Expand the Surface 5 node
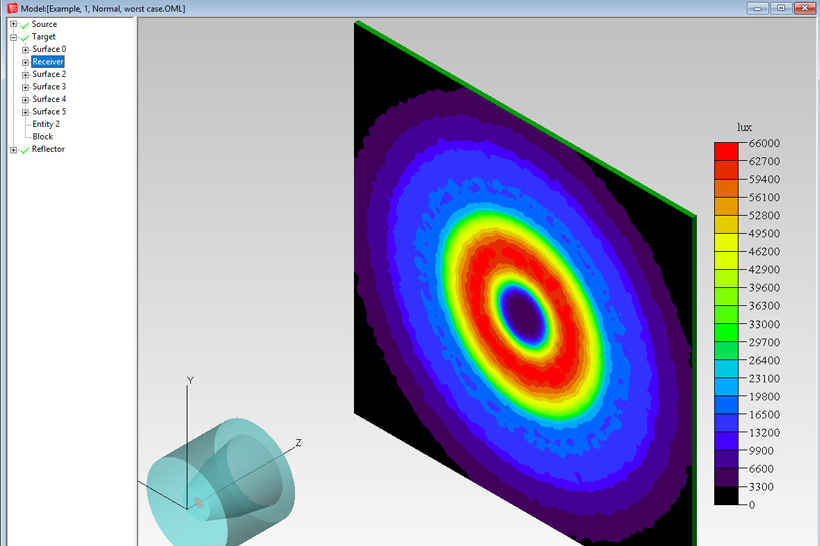The width and height of the screenshot is (820, 546). (x=25, y=112)
